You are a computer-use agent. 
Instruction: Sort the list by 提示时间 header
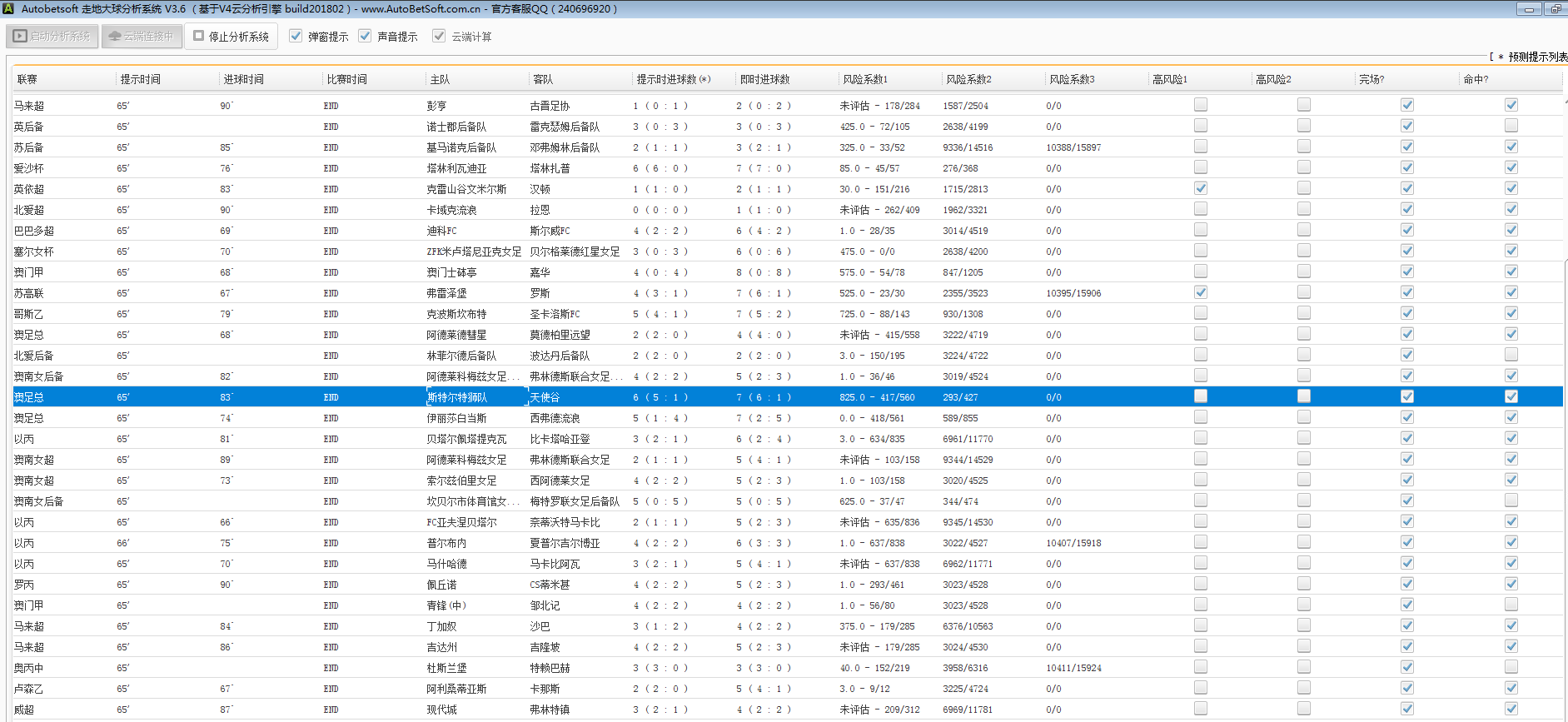click(140, 80)
